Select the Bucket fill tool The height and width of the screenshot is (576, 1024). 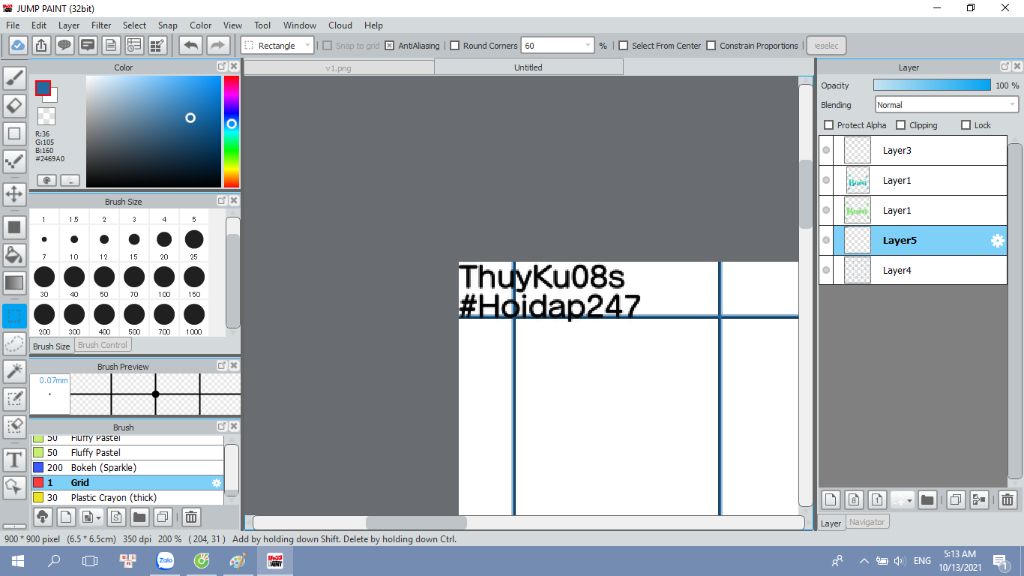pyautogui.click(x=14, y=255)
